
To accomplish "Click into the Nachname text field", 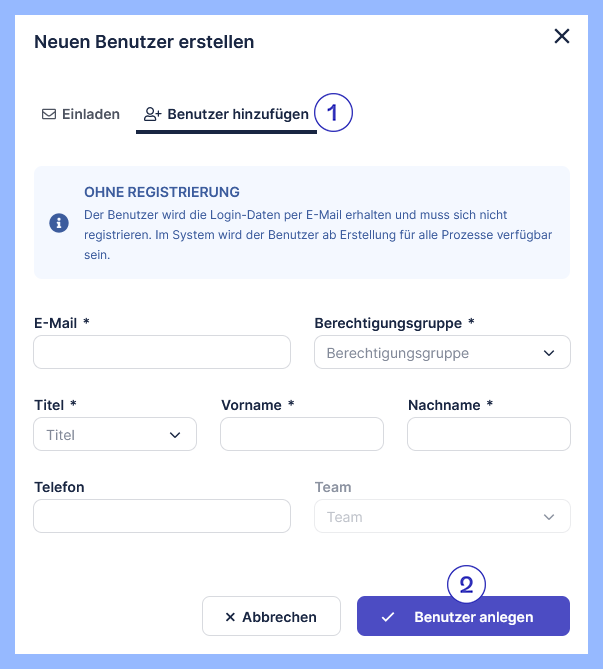I will [489, 434].
